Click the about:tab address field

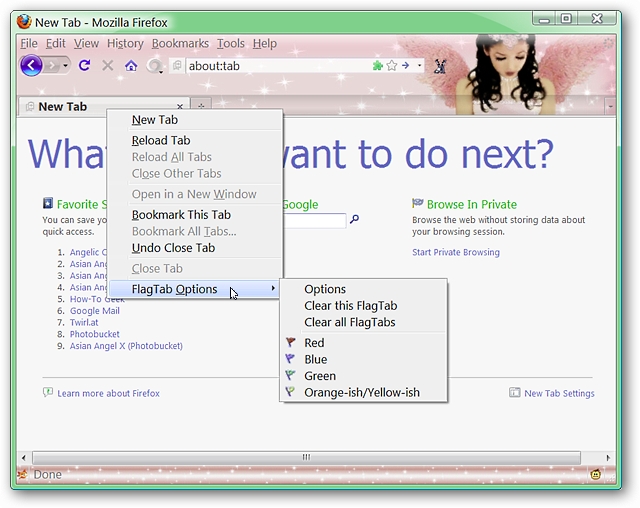278,66
